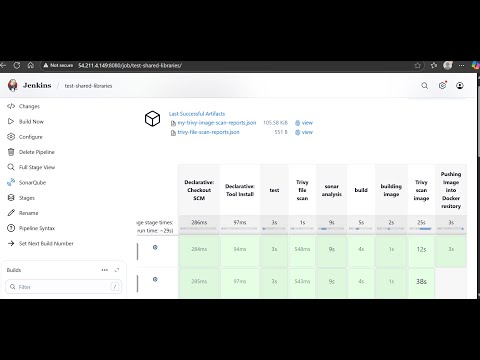Click the Build Now play icon

point(11,121)
